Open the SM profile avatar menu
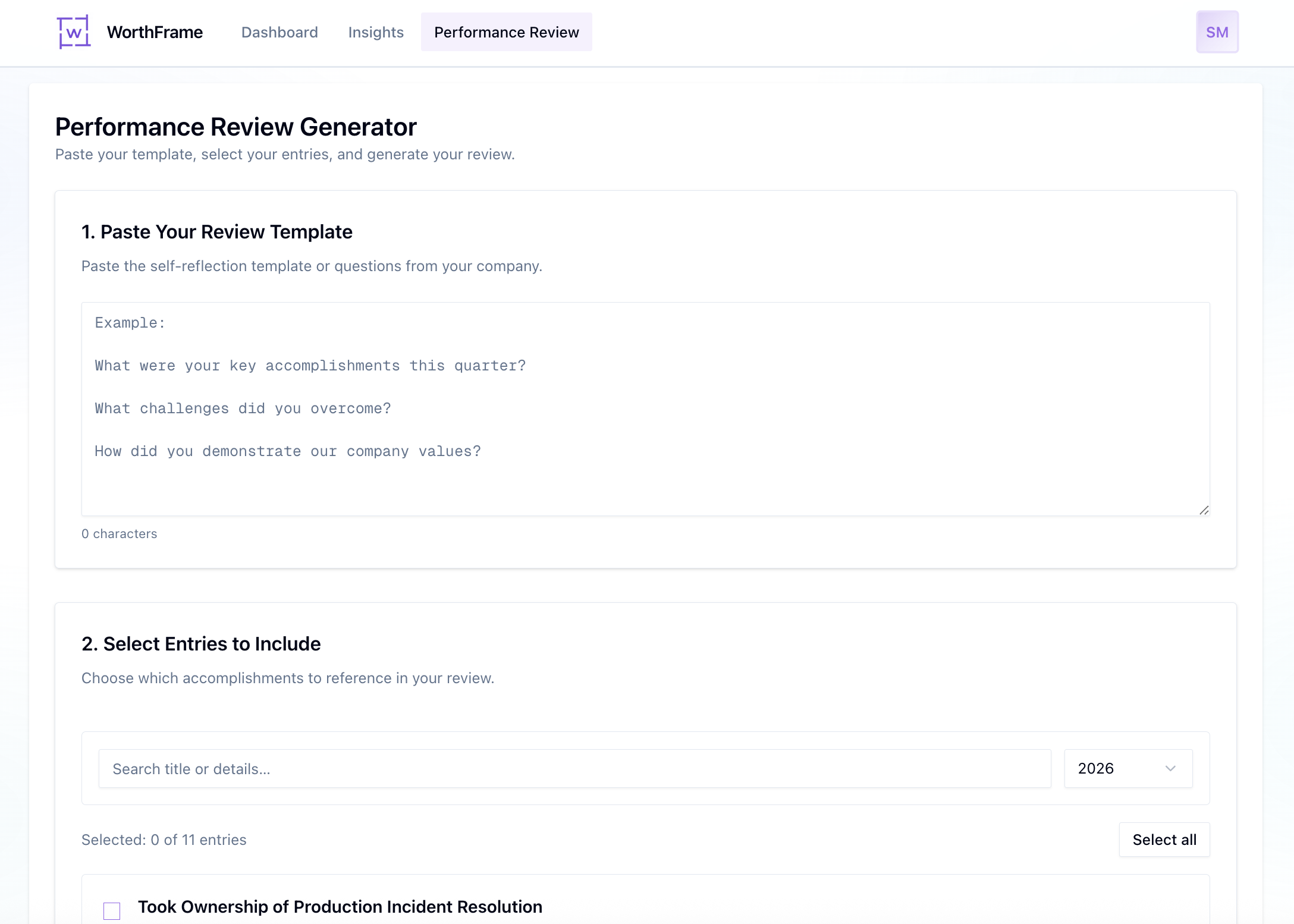Viewport: 1294px width, 924px height. click(1217, 32)
